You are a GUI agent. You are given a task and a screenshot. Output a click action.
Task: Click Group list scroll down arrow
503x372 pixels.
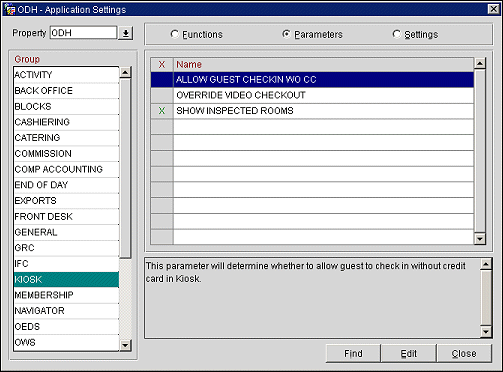point(125,345)
